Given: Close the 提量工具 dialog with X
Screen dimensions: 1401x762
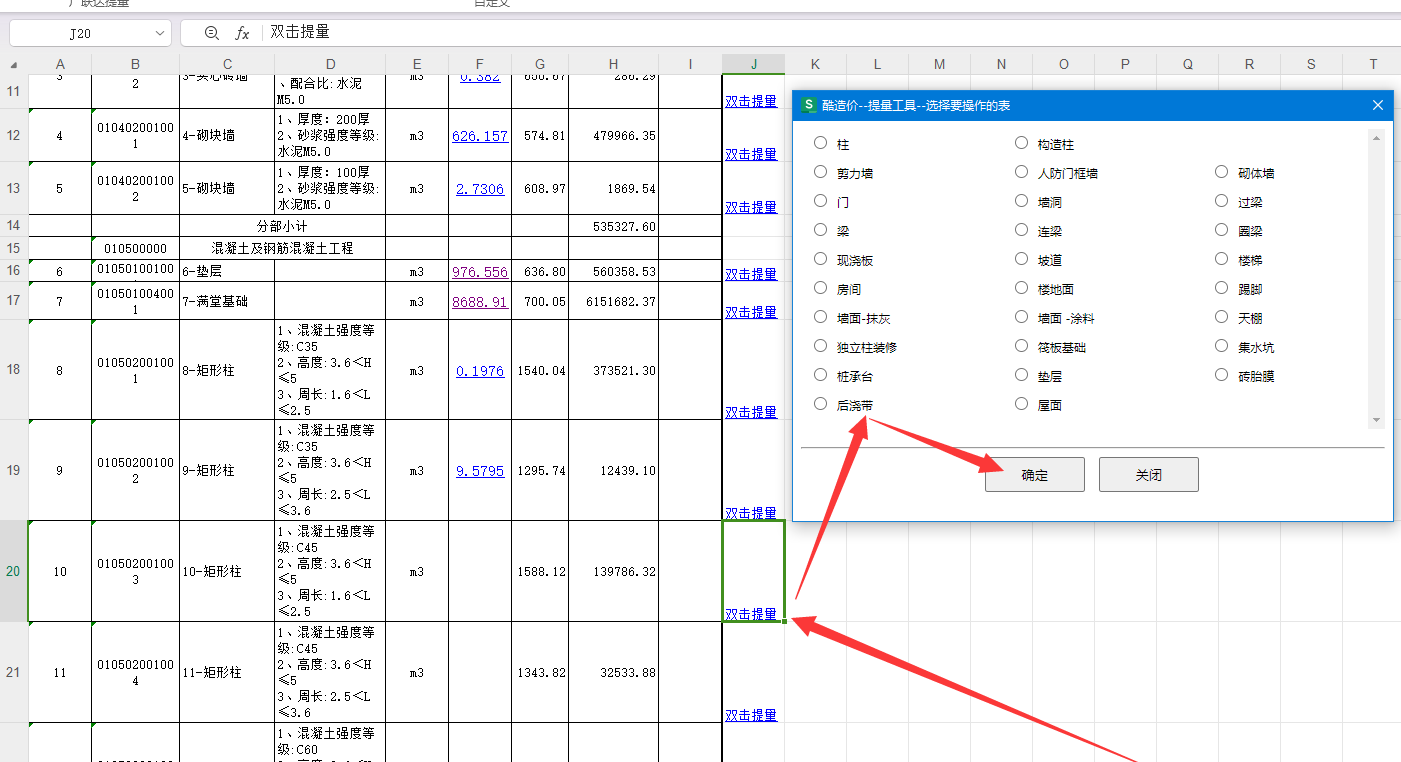Looking at the screenshot, I should coord(1377,105).
